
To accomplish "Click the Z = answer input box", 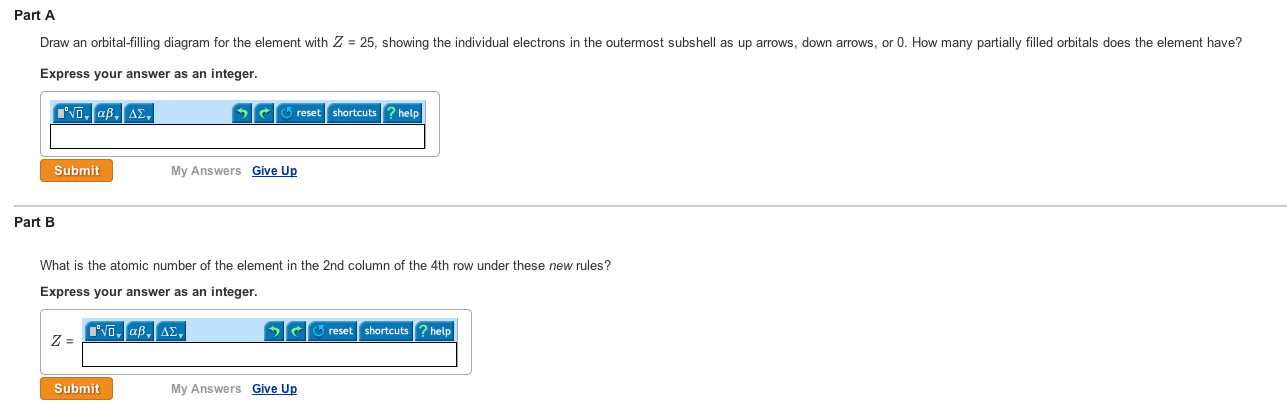I will [270, 354].
